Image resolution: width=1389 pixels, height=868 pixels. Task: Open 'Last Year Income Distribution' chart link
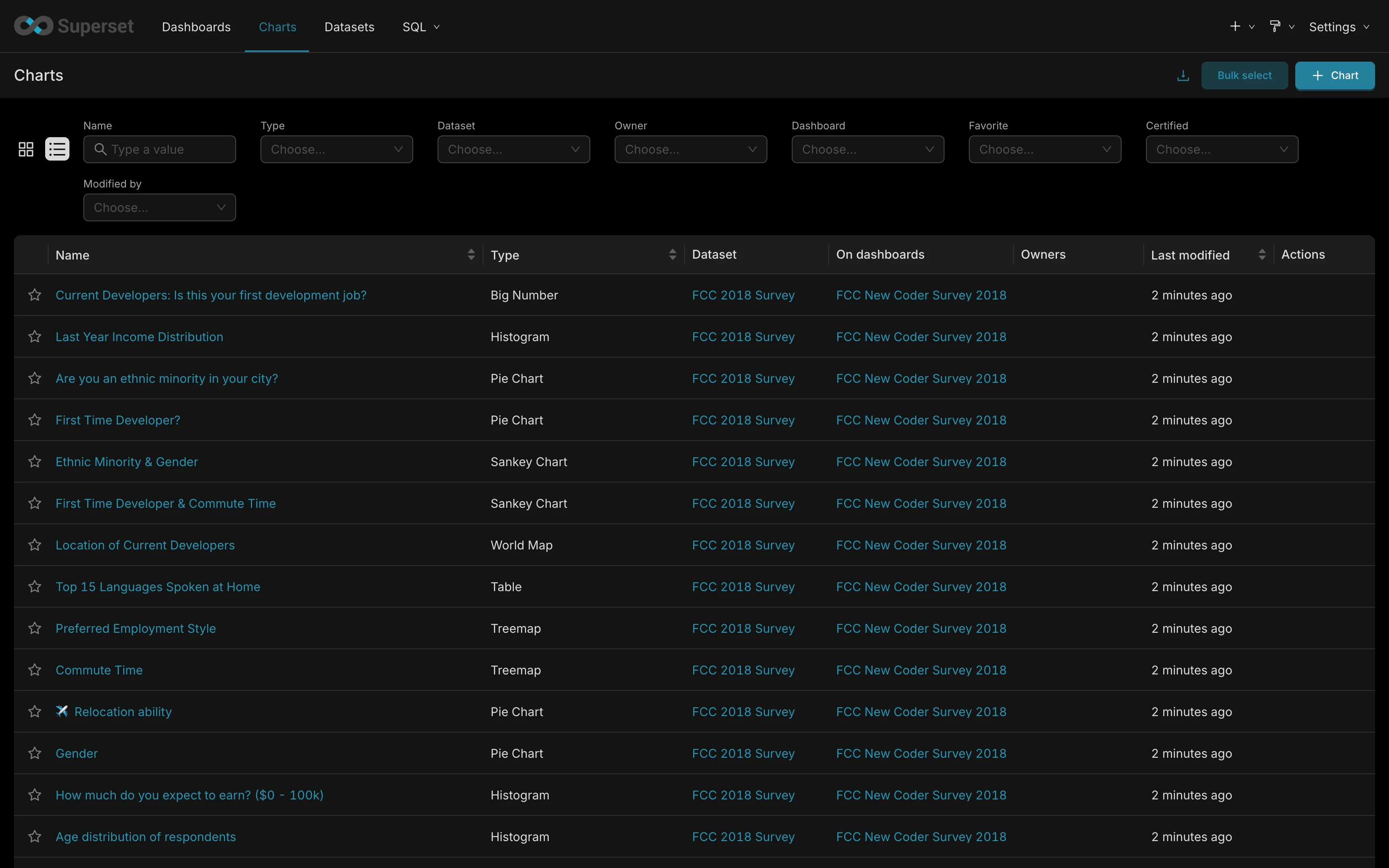[139, 336]
